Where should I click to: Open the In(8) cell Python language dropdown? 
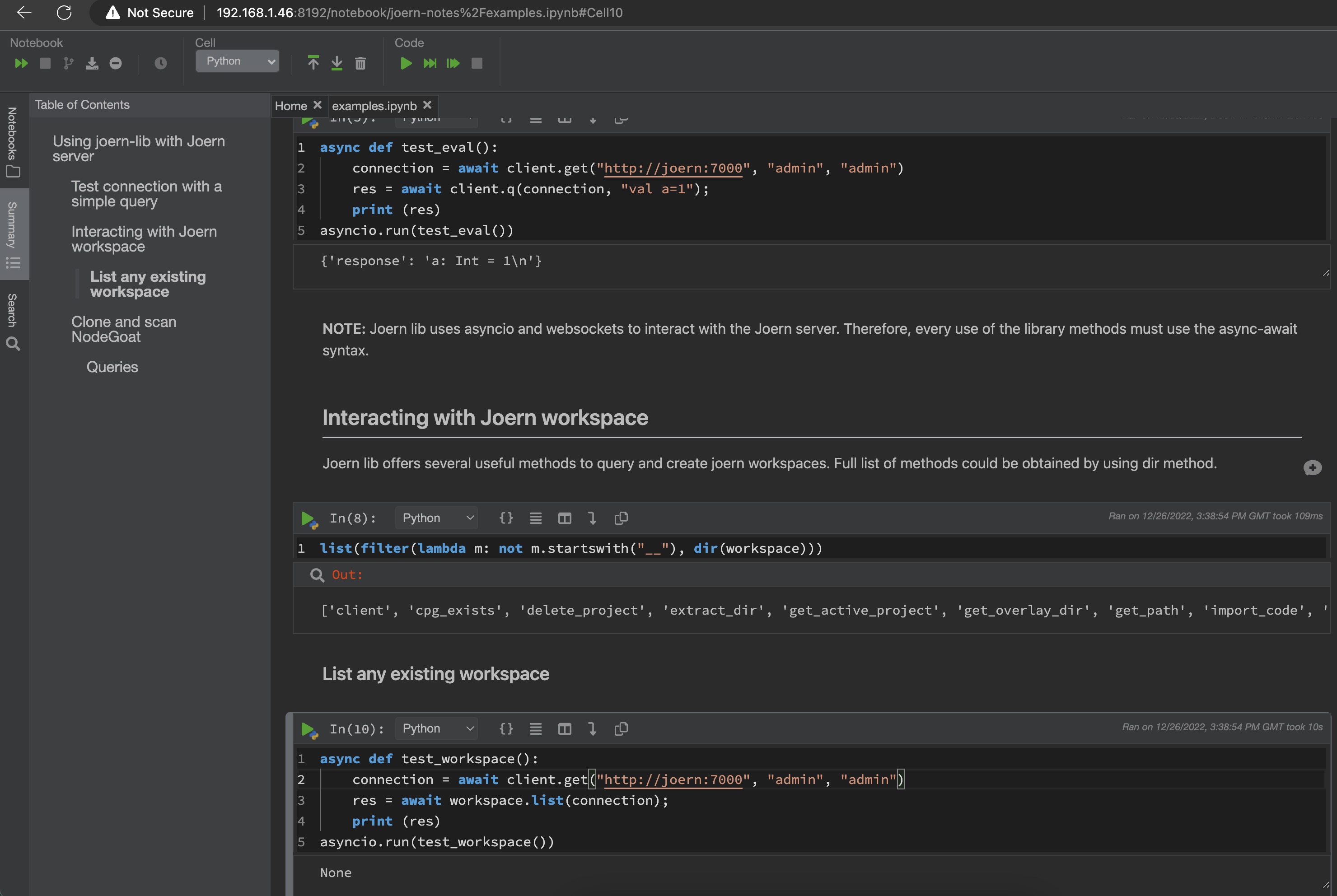(437, 518)
